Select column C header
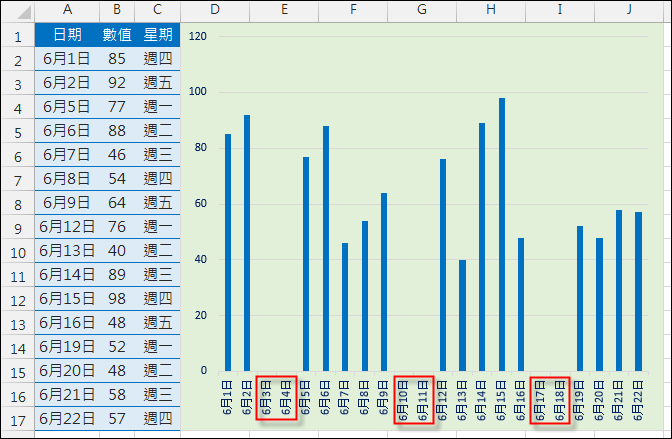672x439 pixels. point(157,10)
